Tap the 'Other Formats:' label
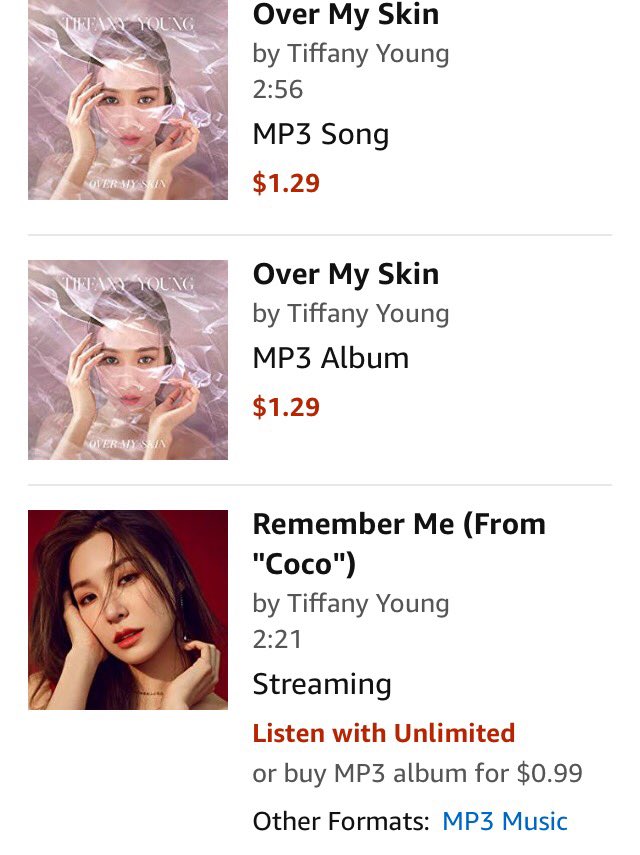Screen dimensions: 640x855 [x=341, y=821]
